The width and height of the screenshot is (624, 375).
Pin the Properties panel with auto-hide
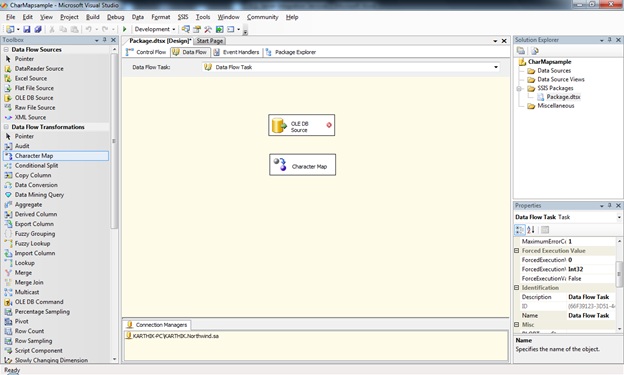pos(610,205)
